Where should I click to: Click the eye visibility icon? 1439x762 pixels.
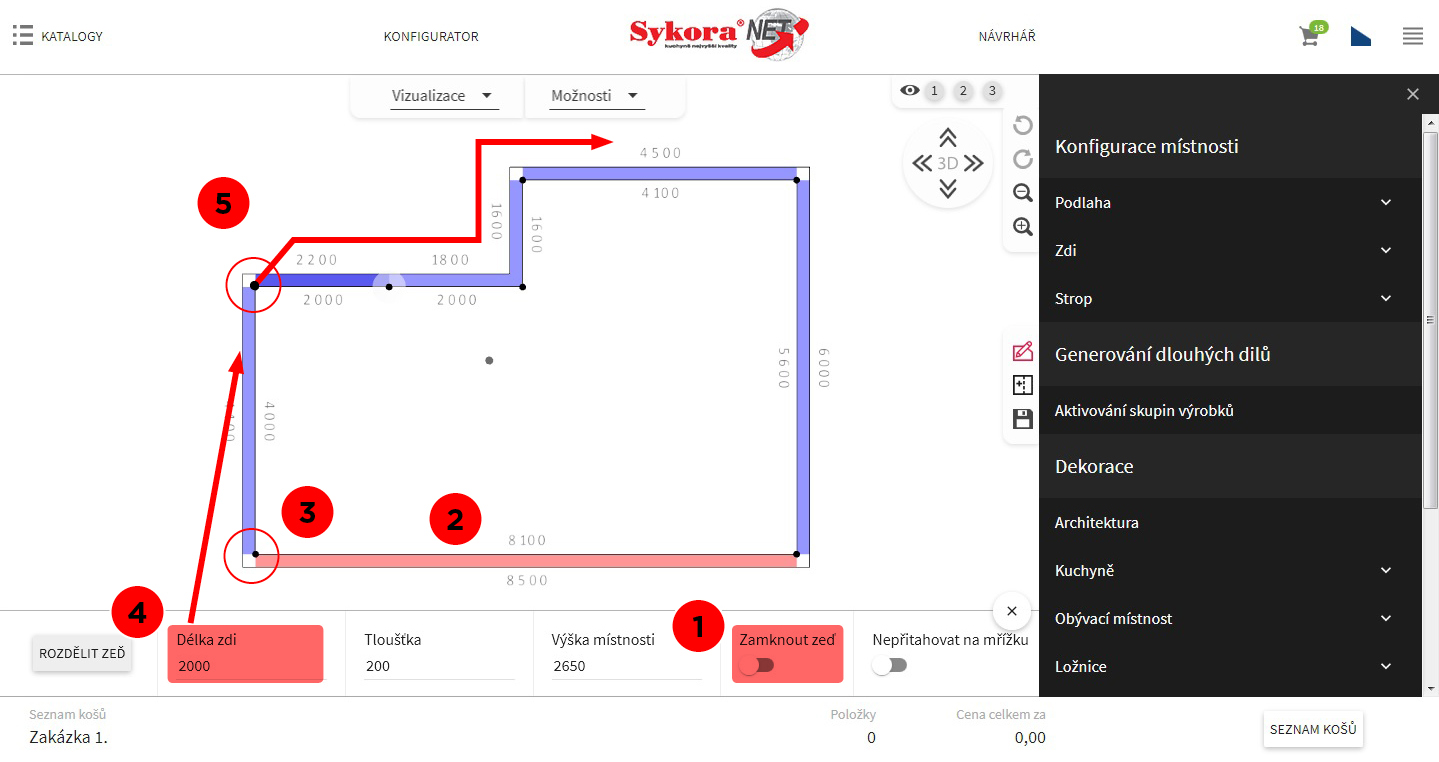tap(909, 91)
